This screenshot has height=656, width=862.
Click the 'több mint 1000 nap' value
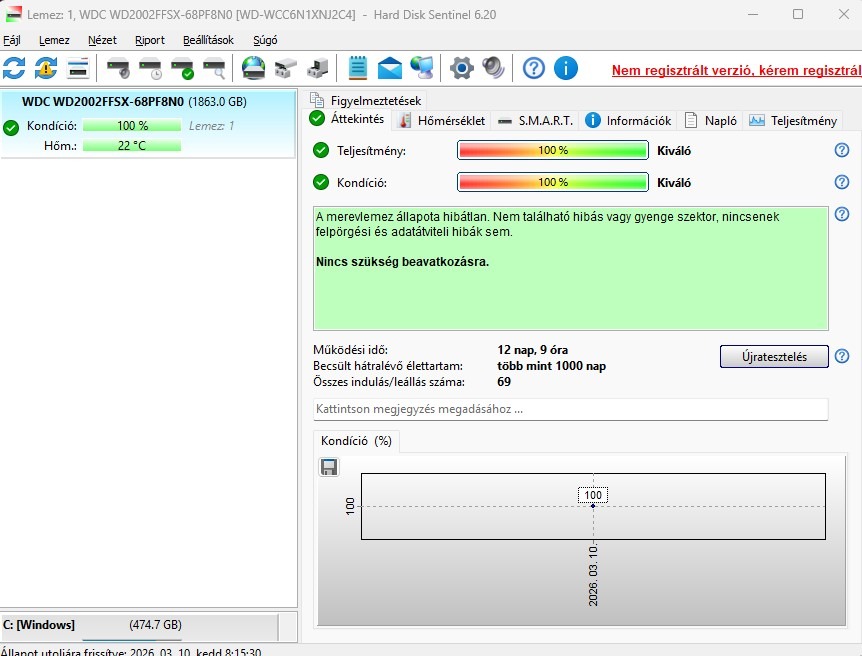click(551, 366)
